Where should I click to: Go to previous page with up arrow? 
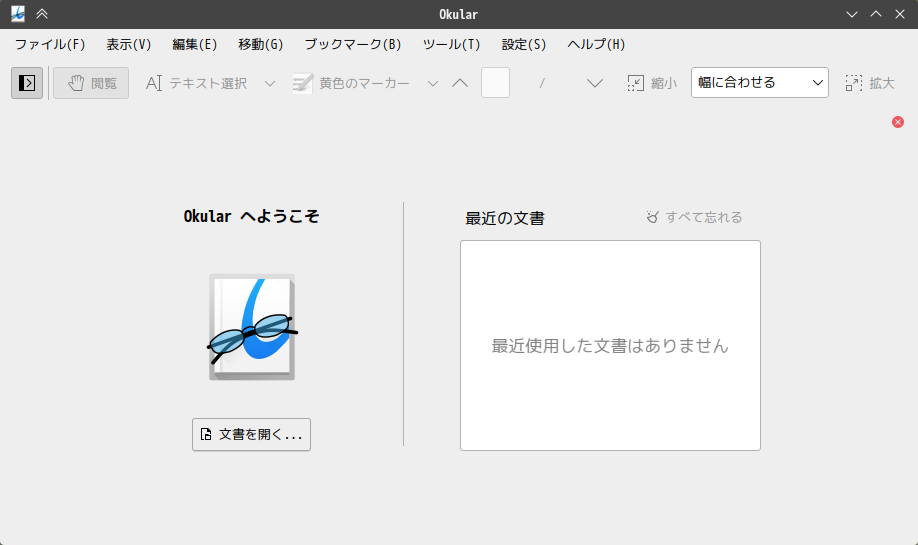460,83
